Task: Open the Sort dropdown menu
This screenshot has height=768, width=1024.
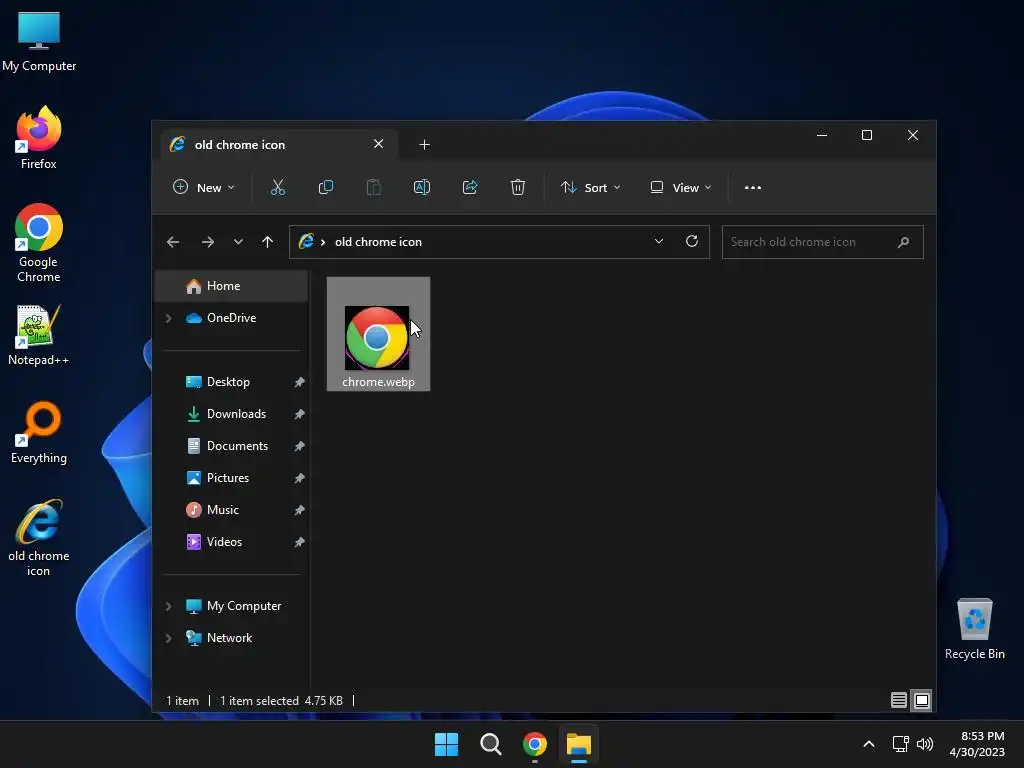Action: tap(590, 187)
